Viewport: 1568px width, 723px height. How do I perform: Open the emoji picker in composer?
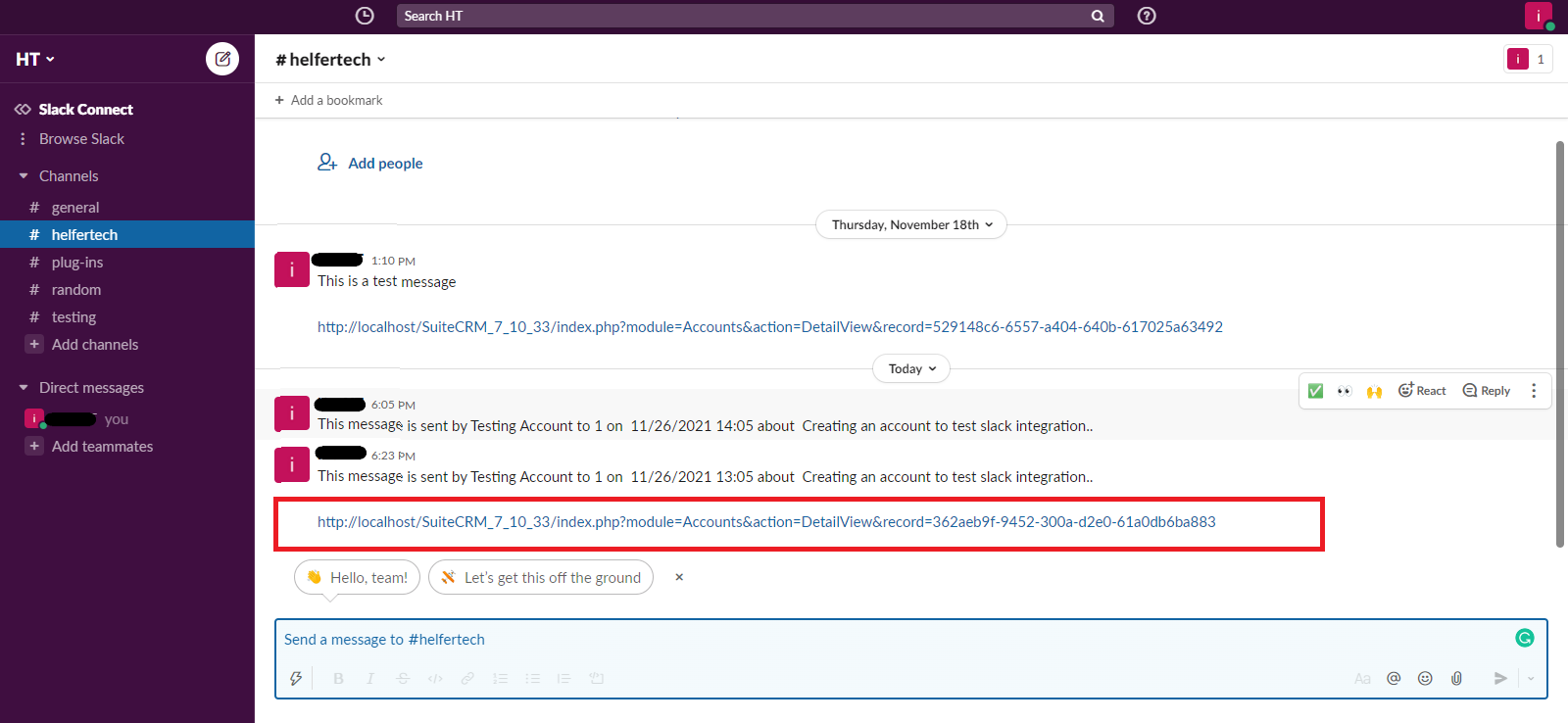(x=1425, y=678)
